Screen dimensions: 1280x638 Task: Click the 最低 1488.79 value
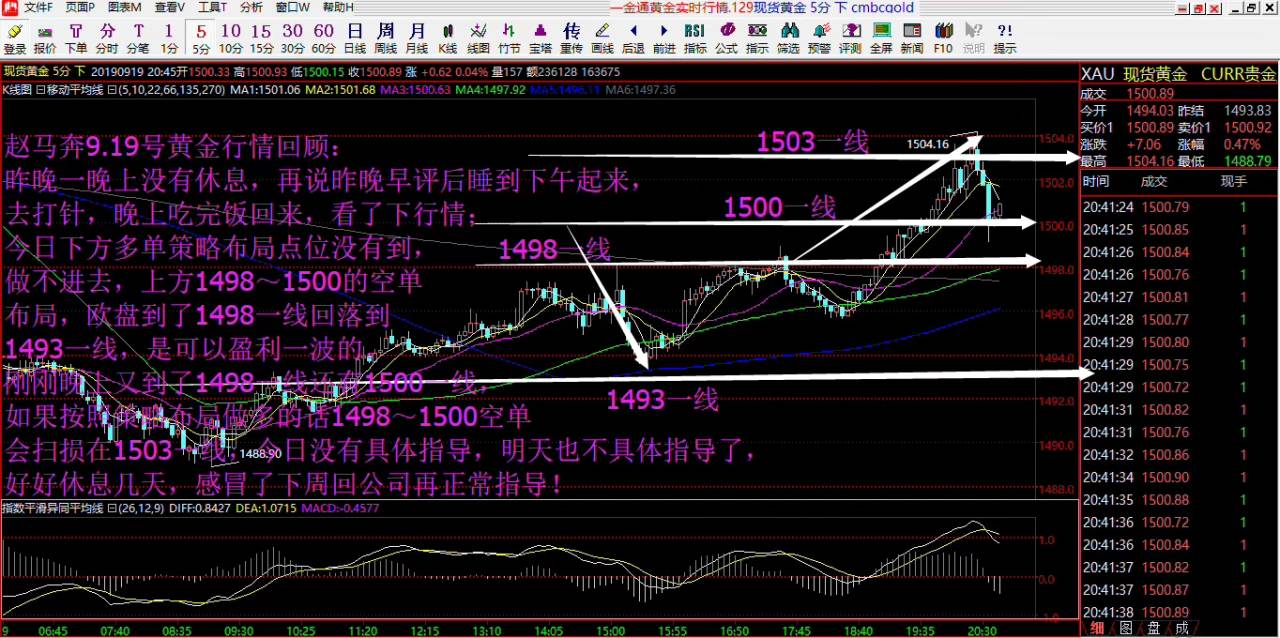[x=1246, y=161]
